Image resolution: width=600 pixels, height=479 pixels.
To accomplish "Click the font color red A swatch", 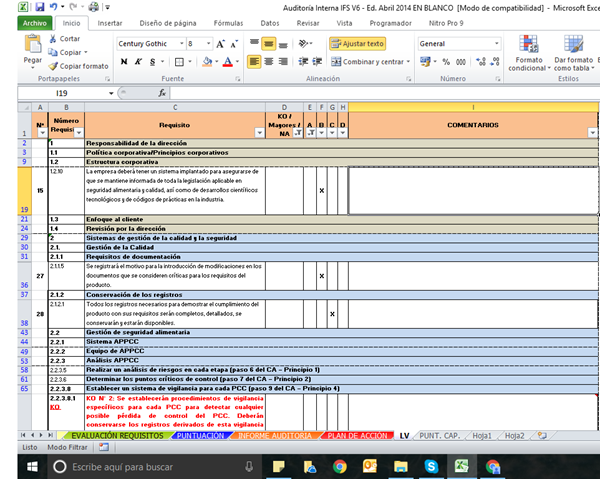I will [228, 61].
